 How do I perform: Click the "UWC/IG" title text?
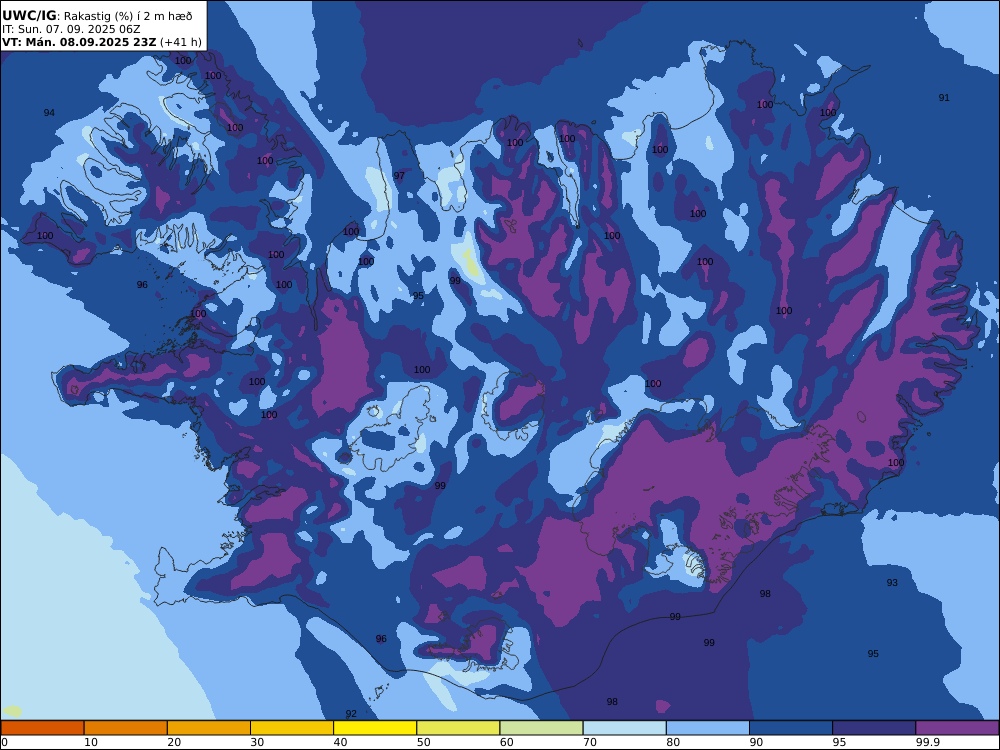point(29,16)
